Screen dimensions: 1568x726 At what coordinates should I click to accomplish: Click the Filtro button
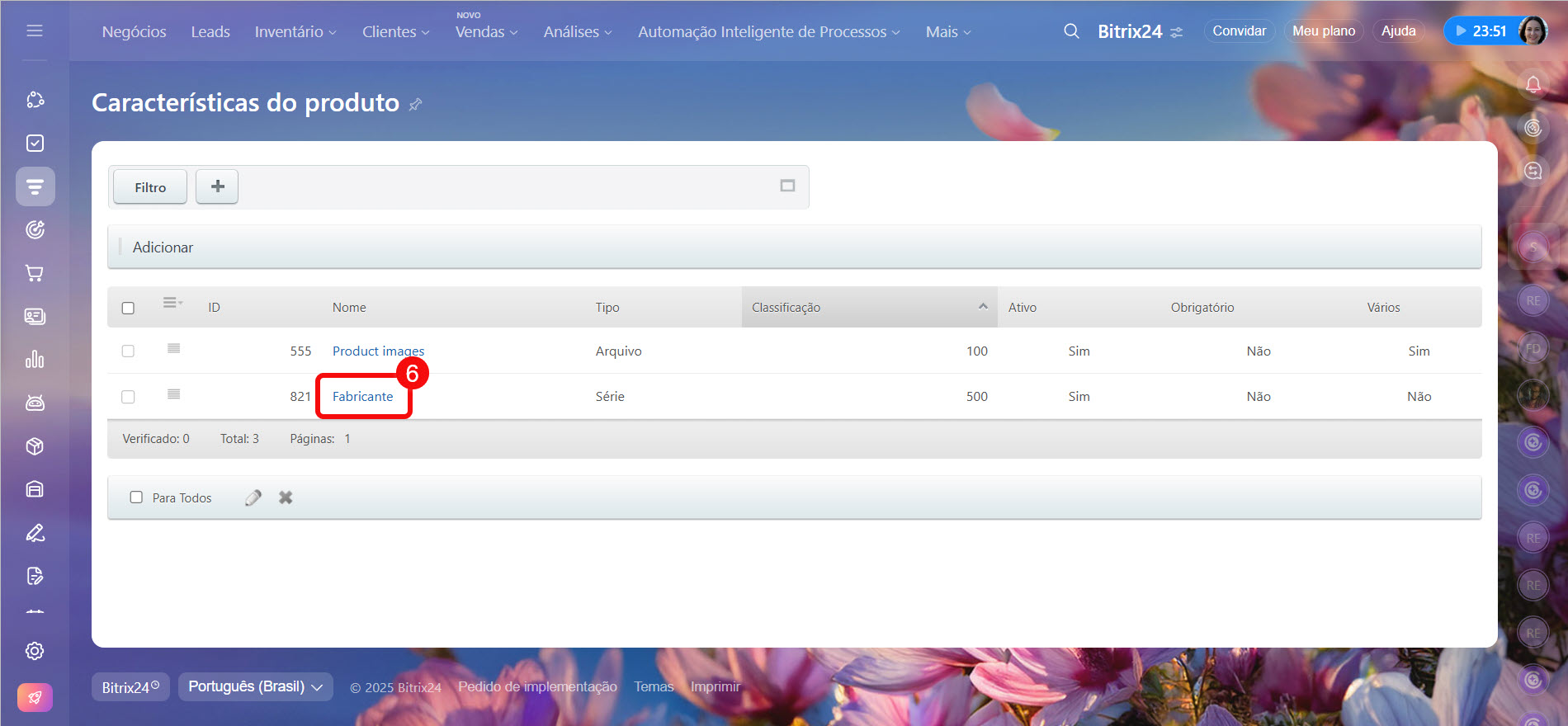point(150,187)
